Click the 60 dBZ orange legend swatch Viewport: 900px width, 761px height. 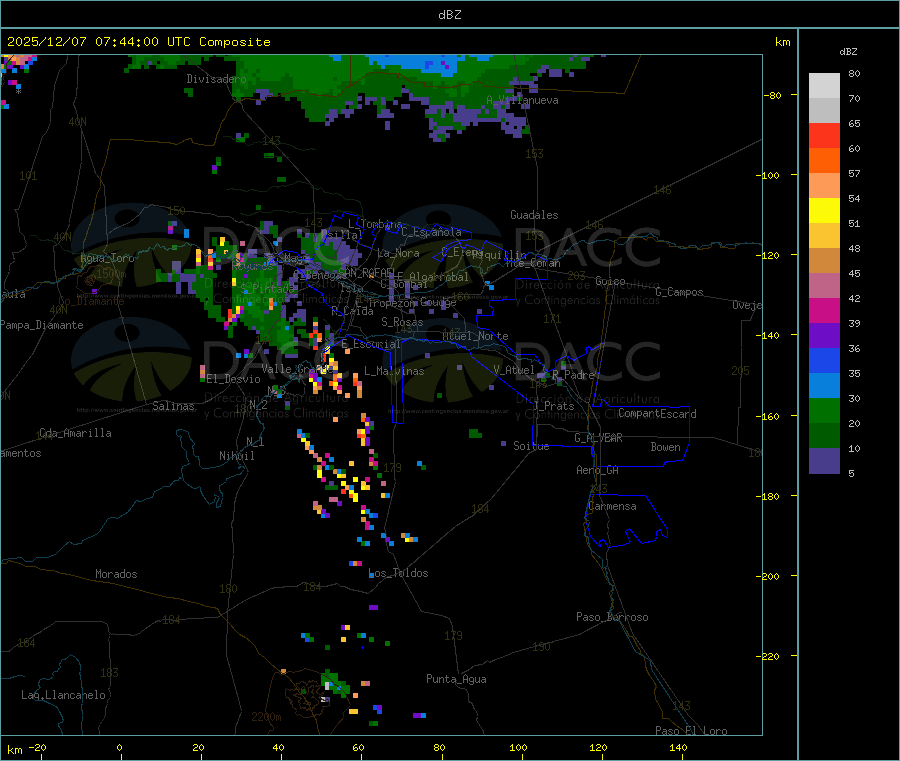point(824,161)
